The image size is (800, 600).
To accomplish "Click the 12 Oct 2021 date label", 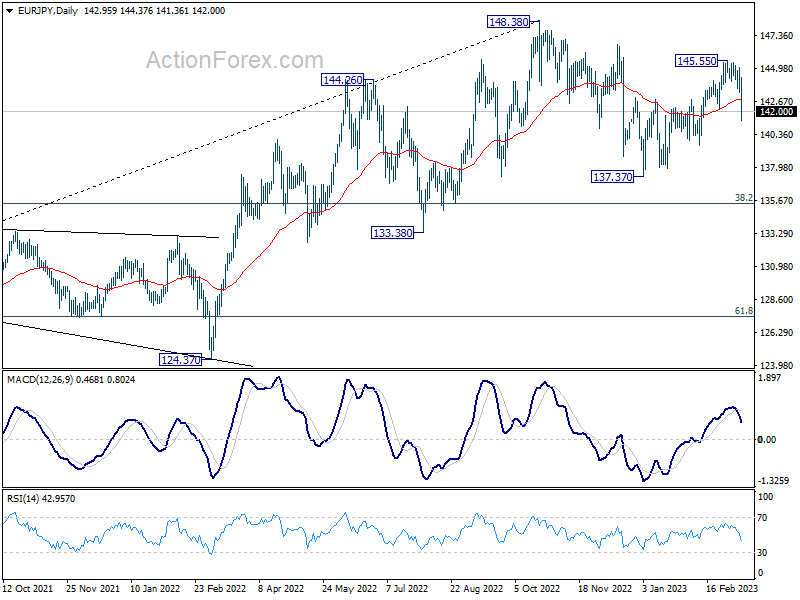I will coord(28,588).
